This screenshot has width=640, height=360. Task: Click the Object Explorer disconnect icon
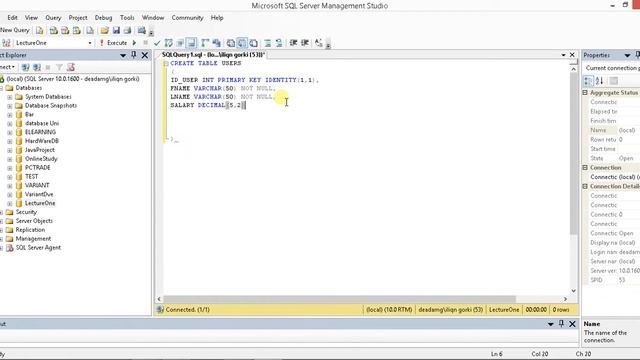[x=37, y=67]
